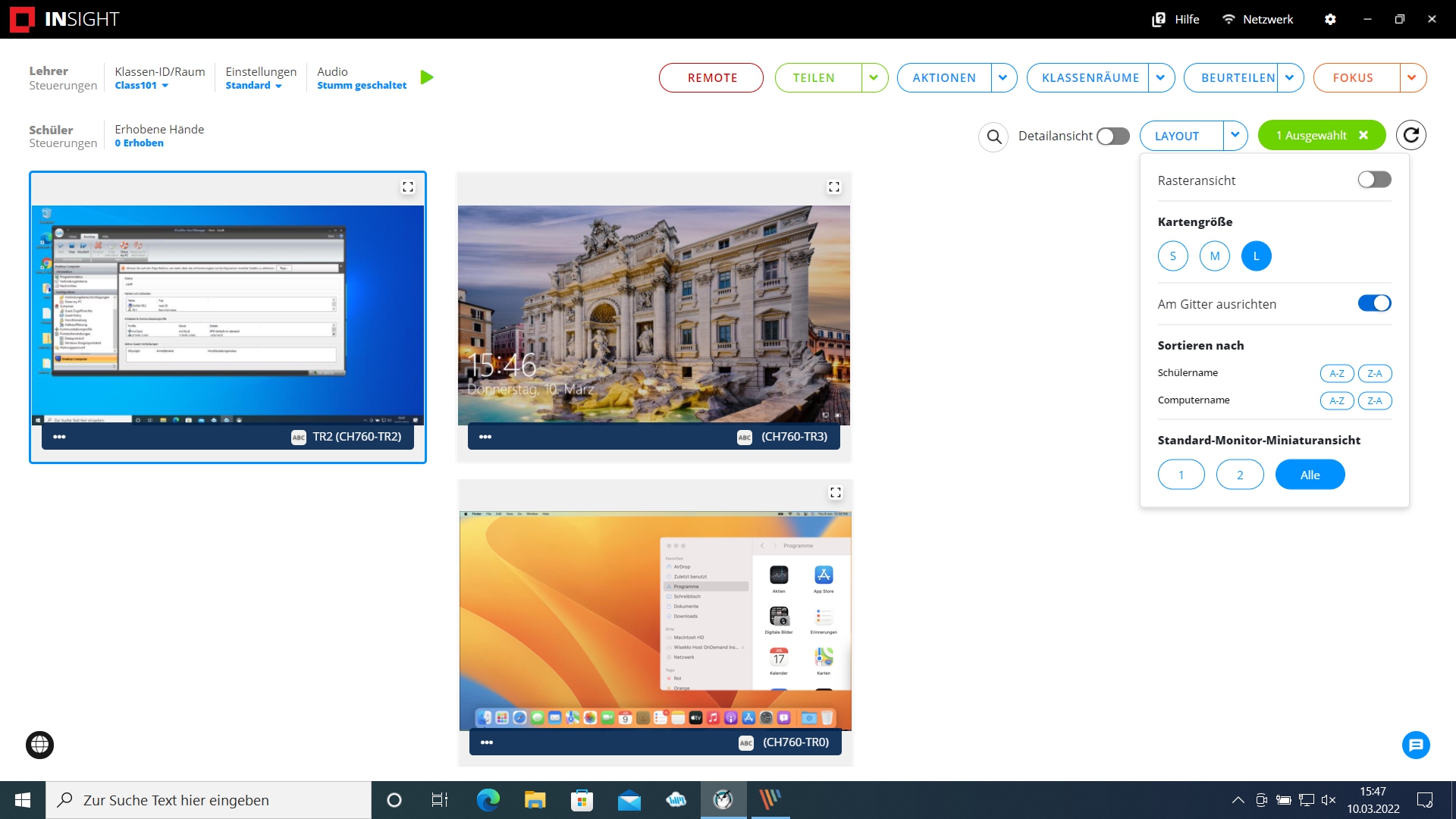This screenshot has height=819, width=1456.
Task: Open the TEILEN dropdown arrow
Action: [875, 77]
